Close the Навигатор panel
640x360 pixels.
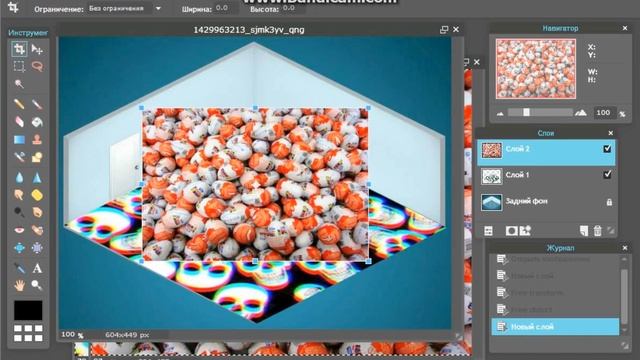[x=625, y=28]
